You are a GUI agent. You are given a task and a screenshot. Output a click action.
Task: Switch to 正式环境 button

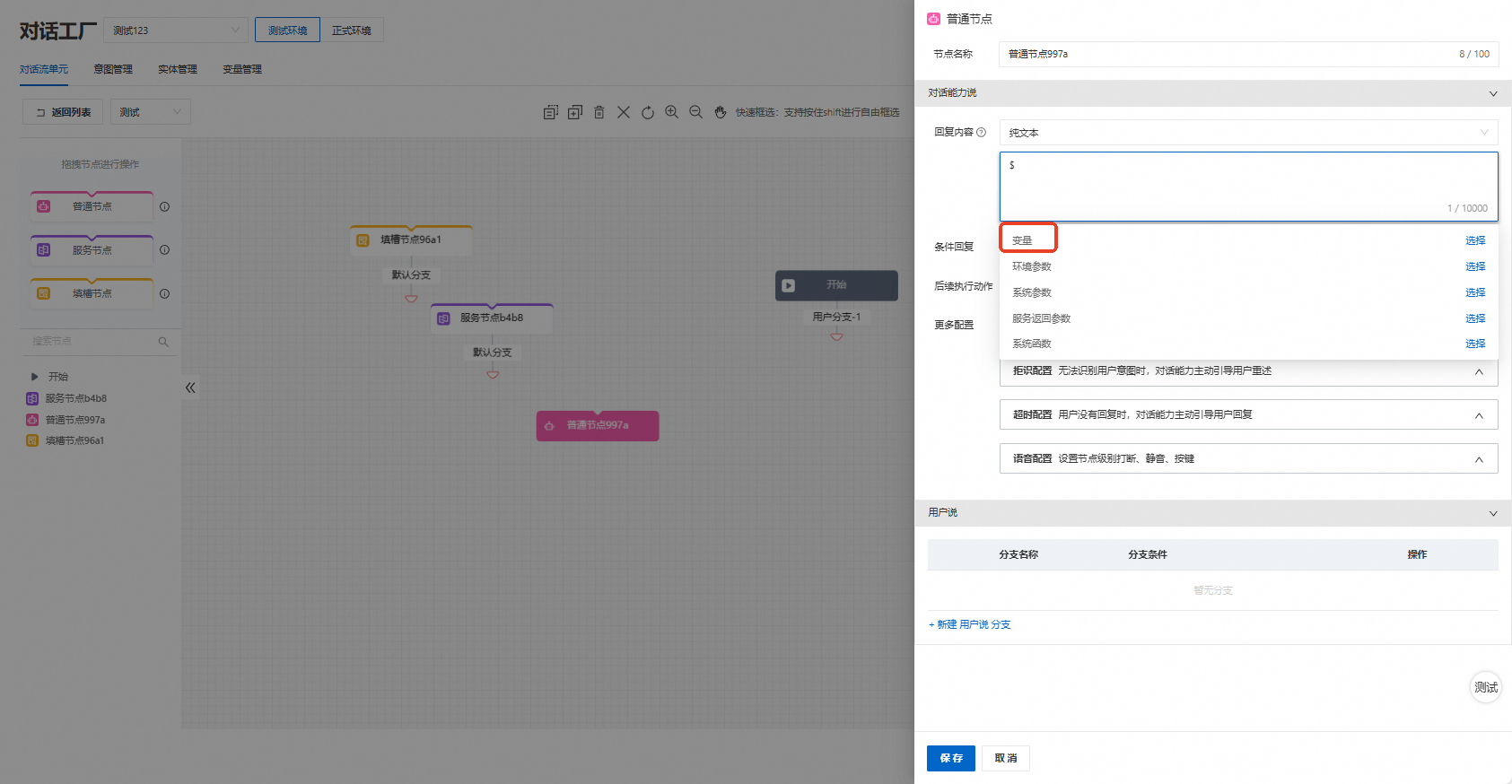352,30
